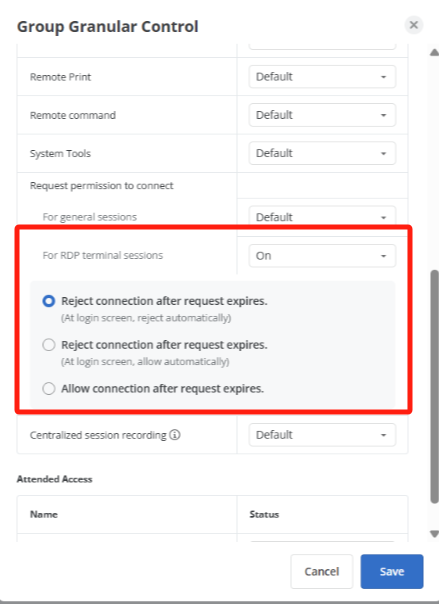
Task: Open the Remote command dropdown
Action: [x=322, y=115]
